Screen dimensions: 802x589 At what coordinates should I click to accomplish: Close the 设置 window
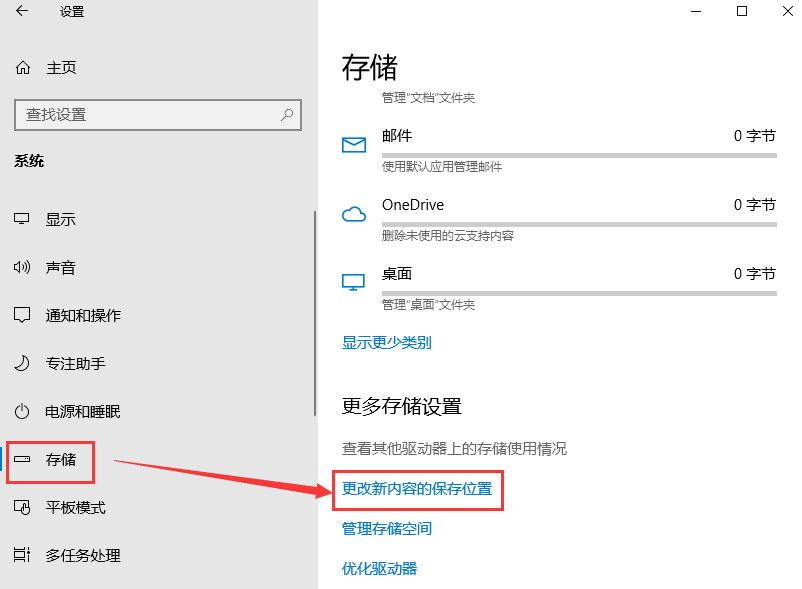788,11
